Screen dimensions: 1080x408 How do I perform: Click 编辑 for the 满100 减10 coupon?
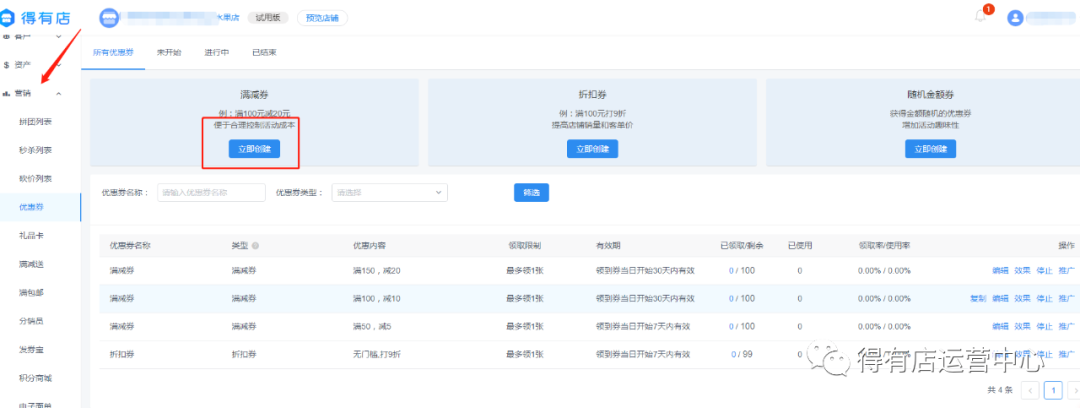[1000, 298]
